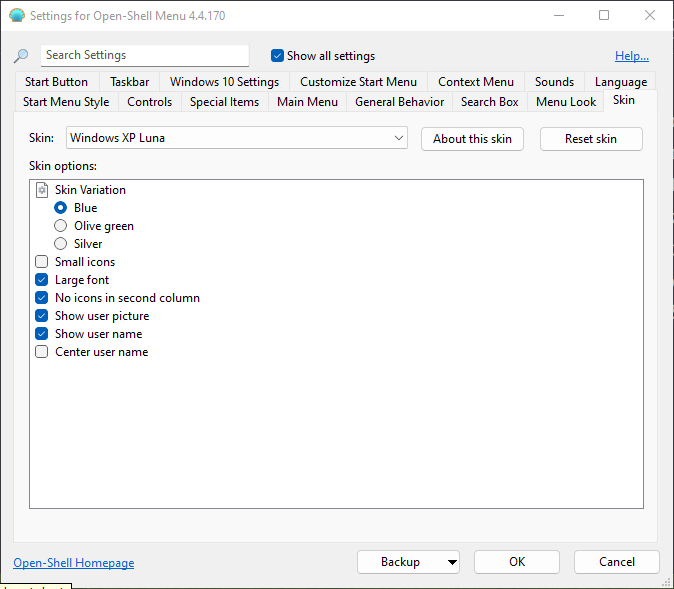Click into the Search Settings field
Screen dimensions: 674x589
(x=145, y=55)
